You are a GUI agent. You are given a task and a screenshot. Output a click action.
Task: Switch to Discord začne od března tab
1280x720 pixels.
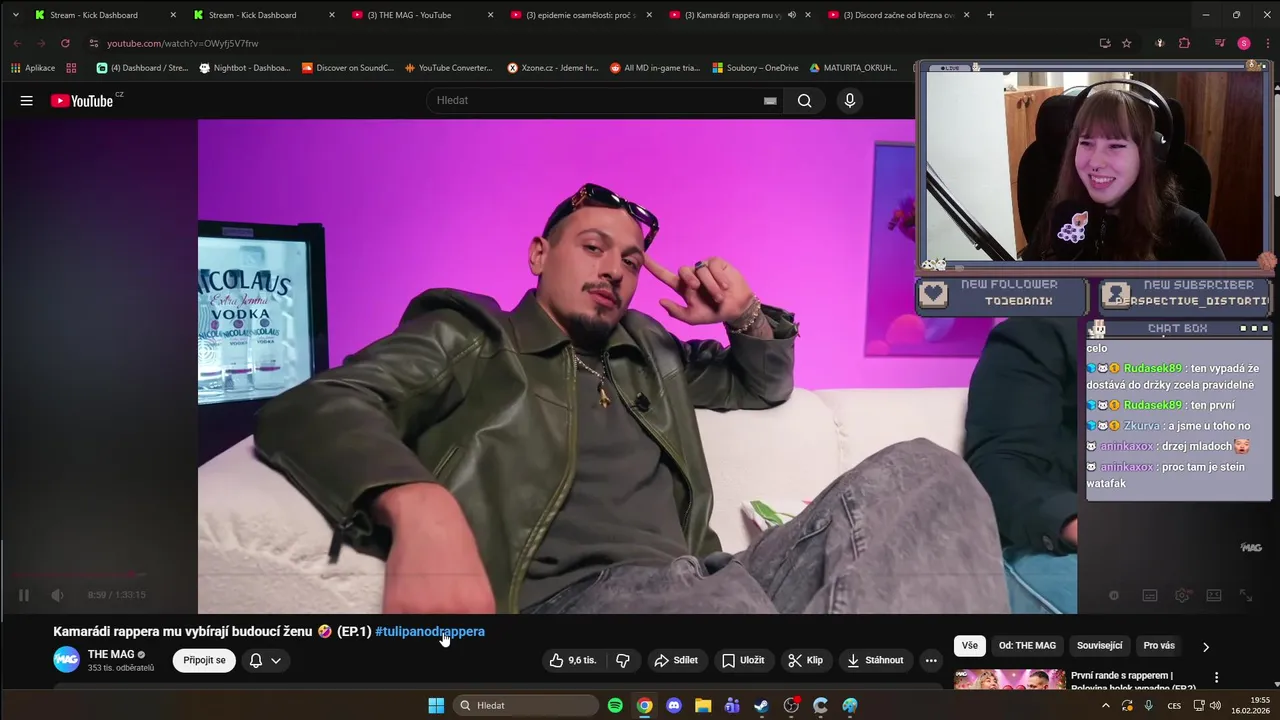898,15
